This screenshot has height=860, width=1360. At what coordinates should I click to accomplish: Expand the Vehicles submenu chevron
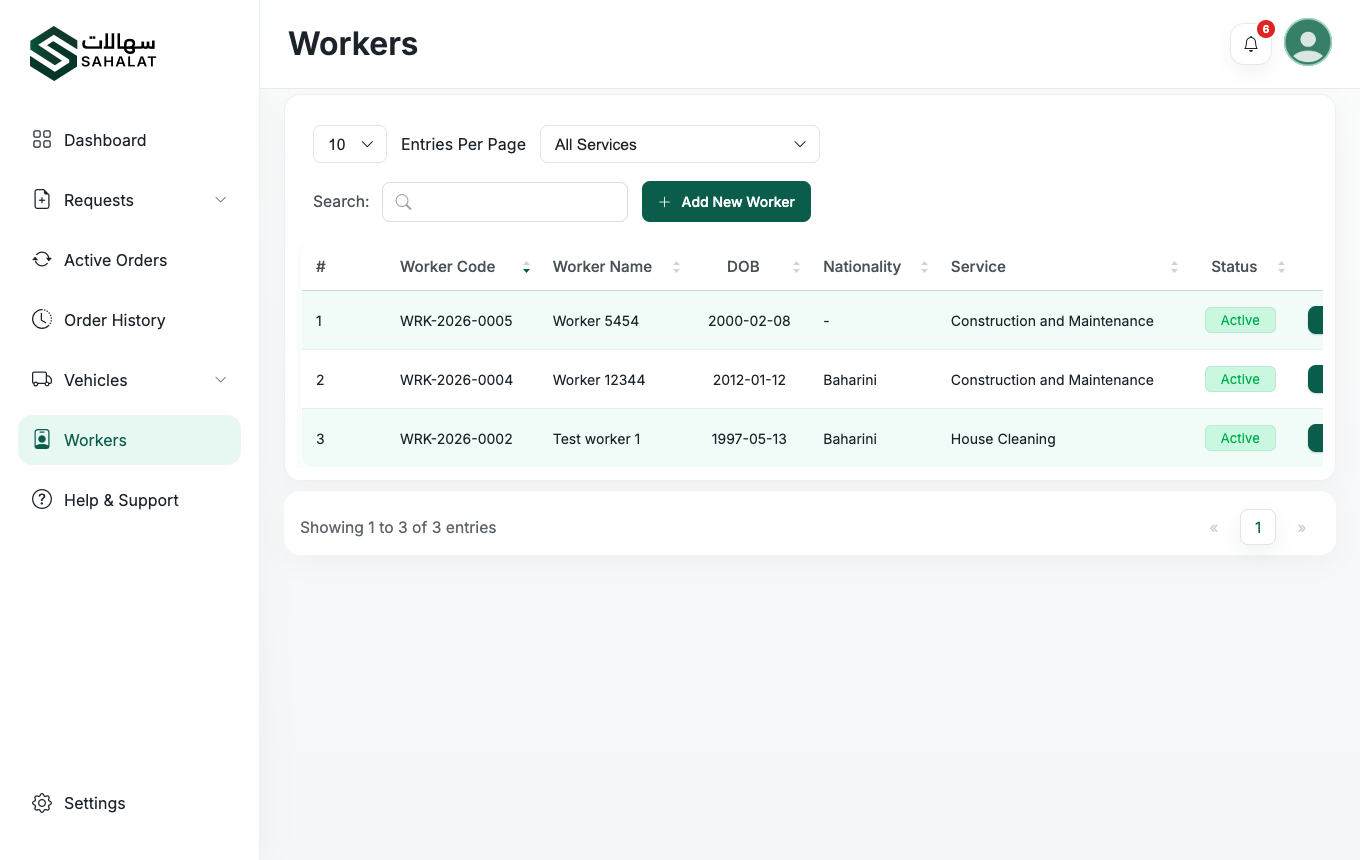click(221, 380)
